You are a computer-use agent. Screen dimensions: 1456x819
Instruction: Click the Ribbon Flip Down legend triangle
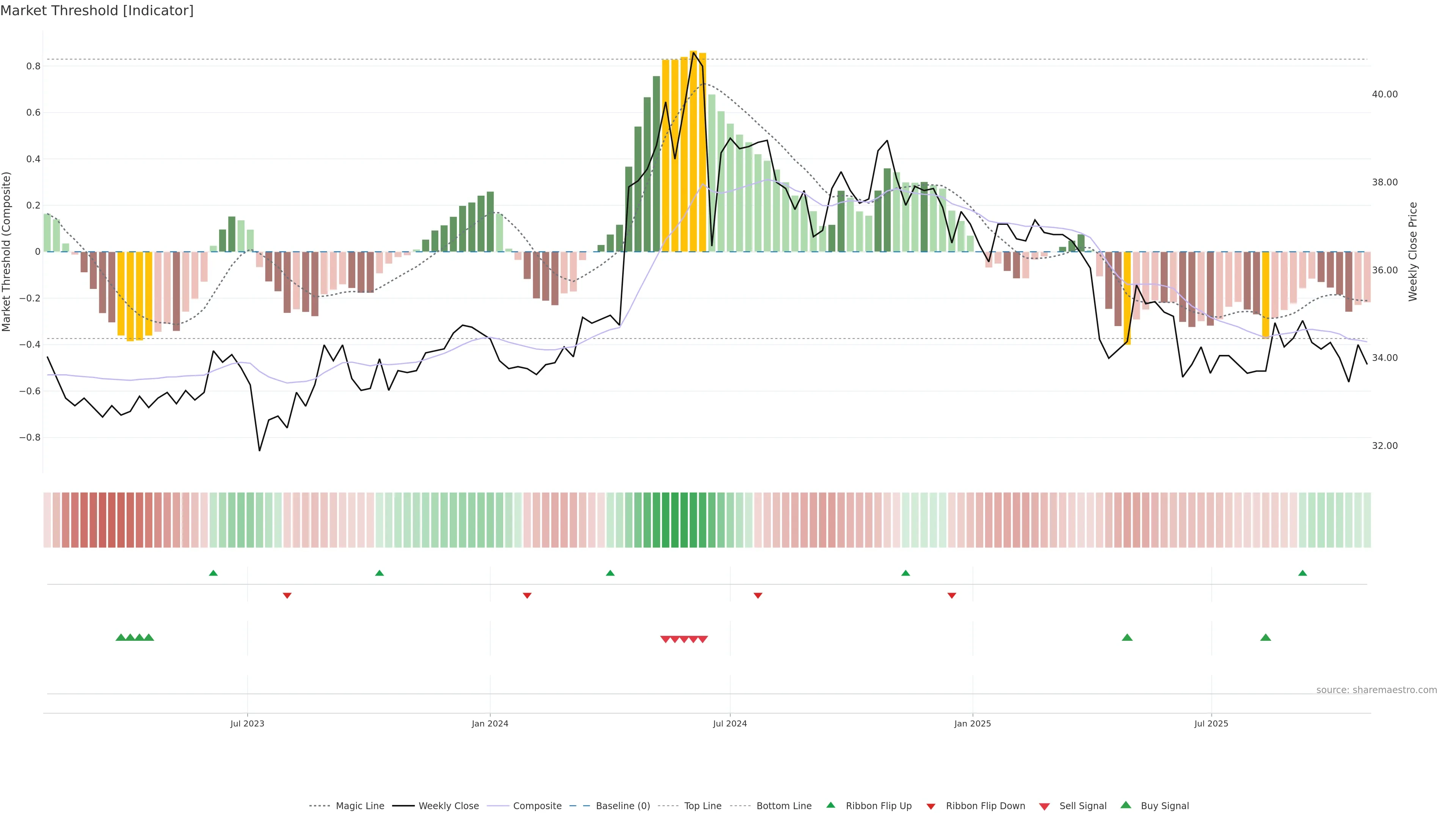[931, 806]
